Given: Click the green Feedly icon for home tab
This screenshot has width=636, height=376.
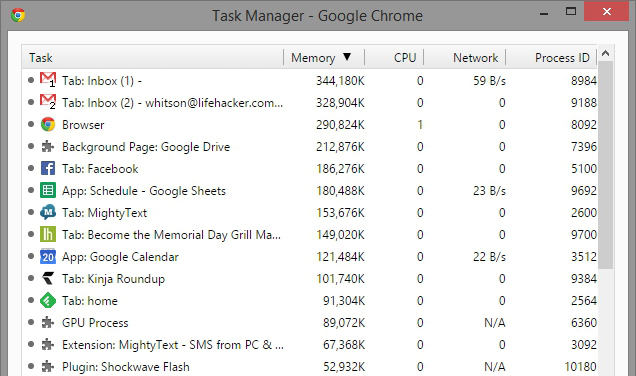Looking at the screenshot, I should [48, 301].
